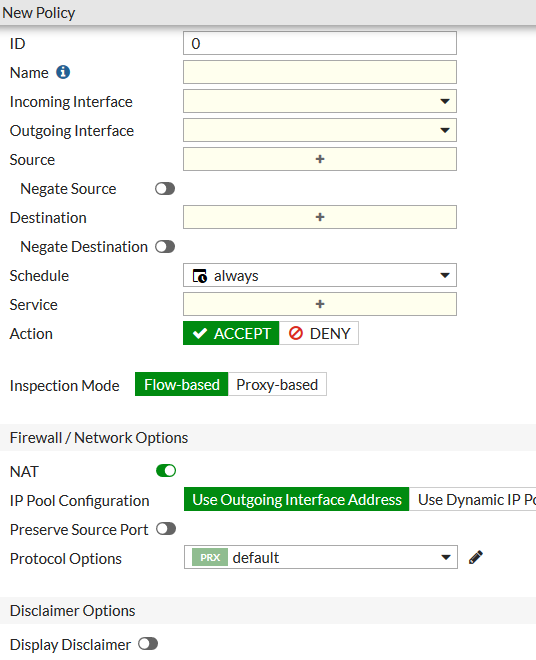Turn off the NAT toggle
536x660 pixels.
166,471
